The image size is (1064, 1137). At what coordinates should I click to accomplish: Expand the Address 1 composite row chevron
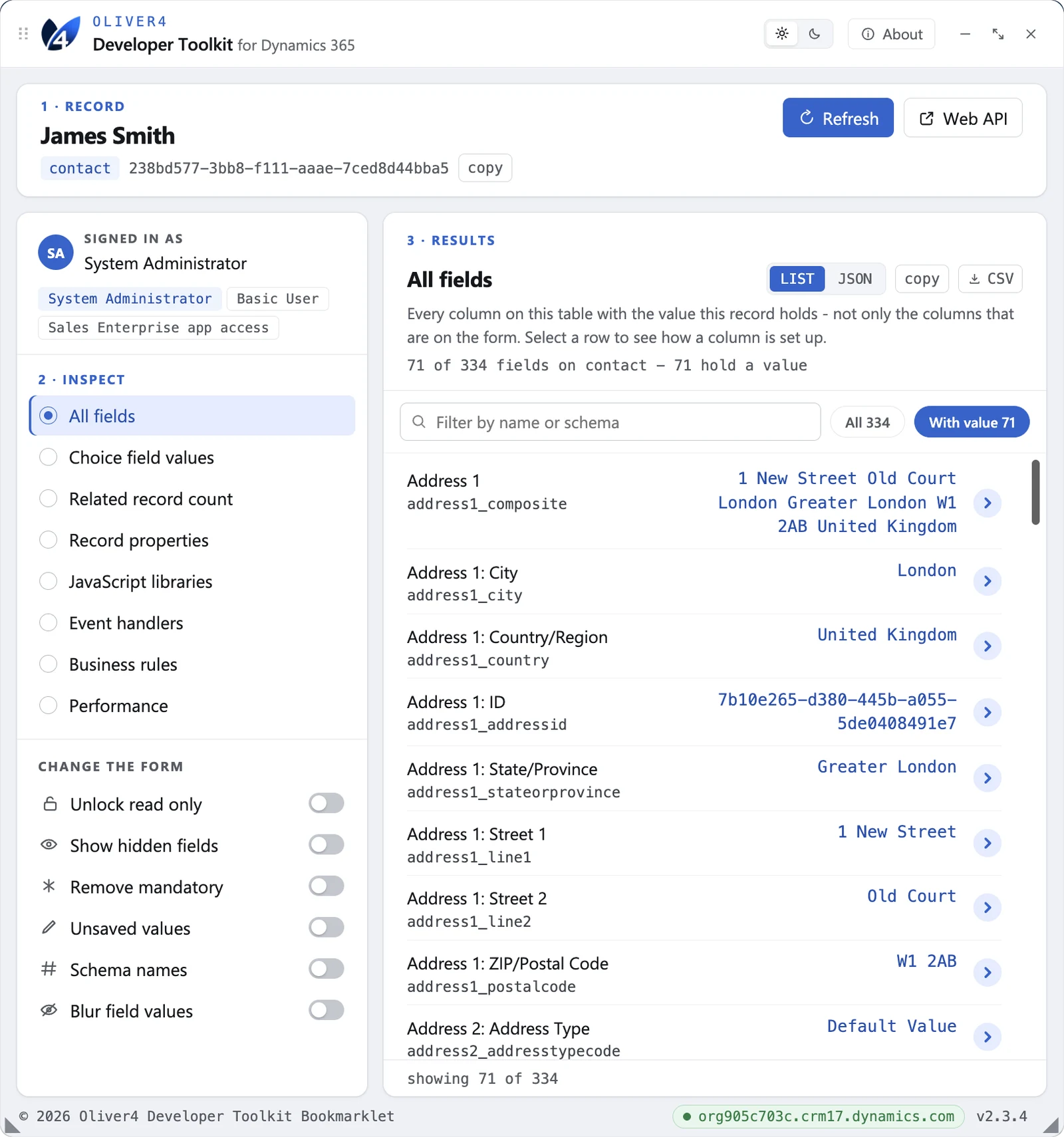click(x=988, y=503)
